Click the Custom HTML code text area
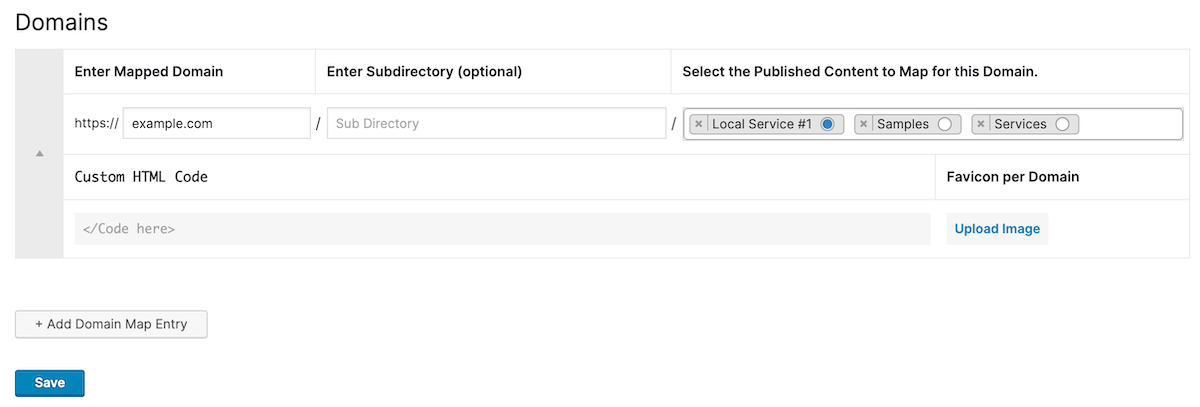1200x407 pixels. pos(502,229)
